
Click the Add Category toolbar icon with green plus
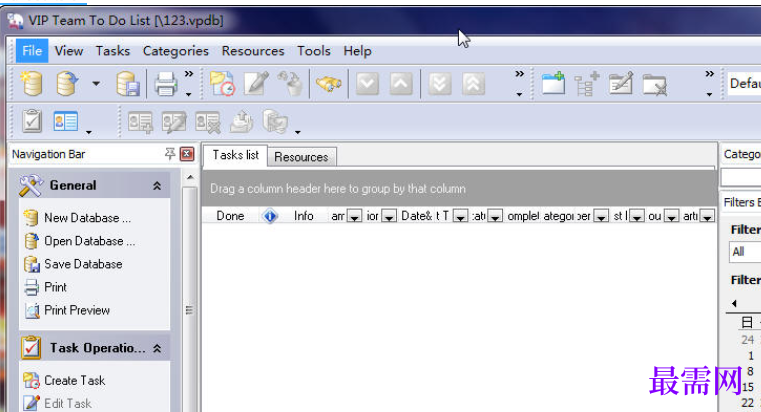553,83
